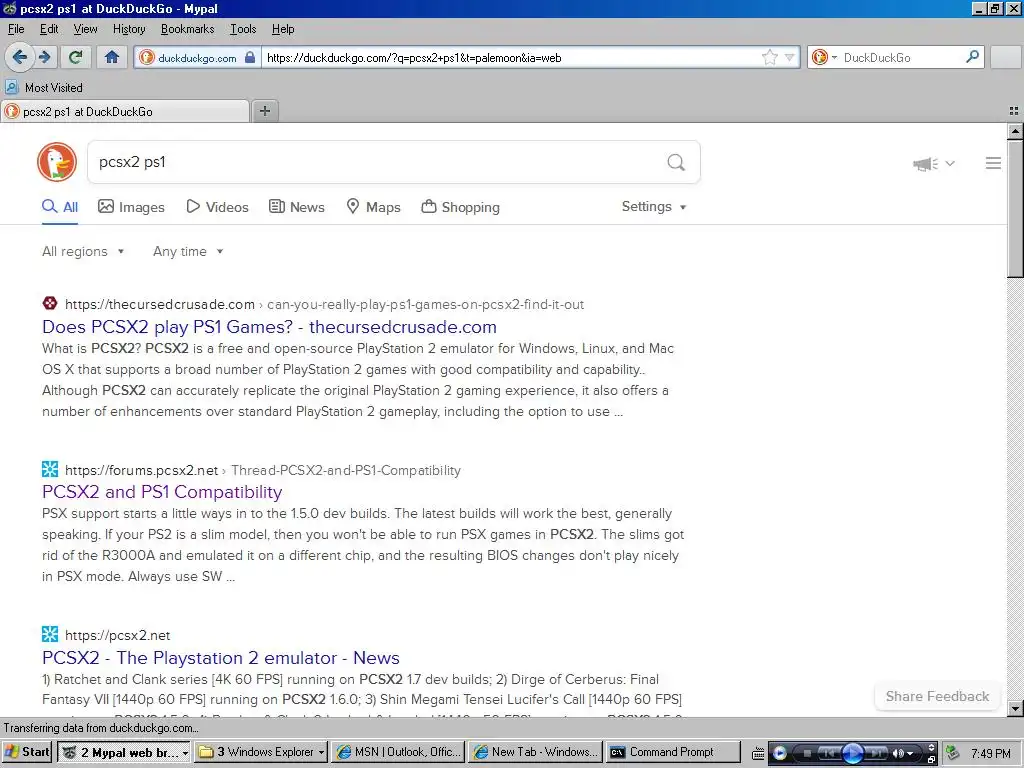Open the browser Home page

pos(112,57)
